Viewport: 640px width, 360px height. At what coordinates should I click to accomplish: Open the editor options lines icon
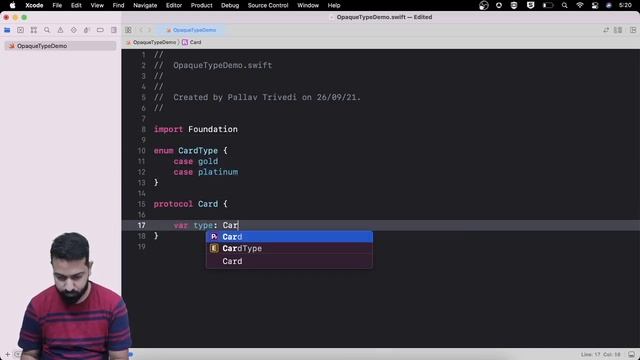coord(618,30)
